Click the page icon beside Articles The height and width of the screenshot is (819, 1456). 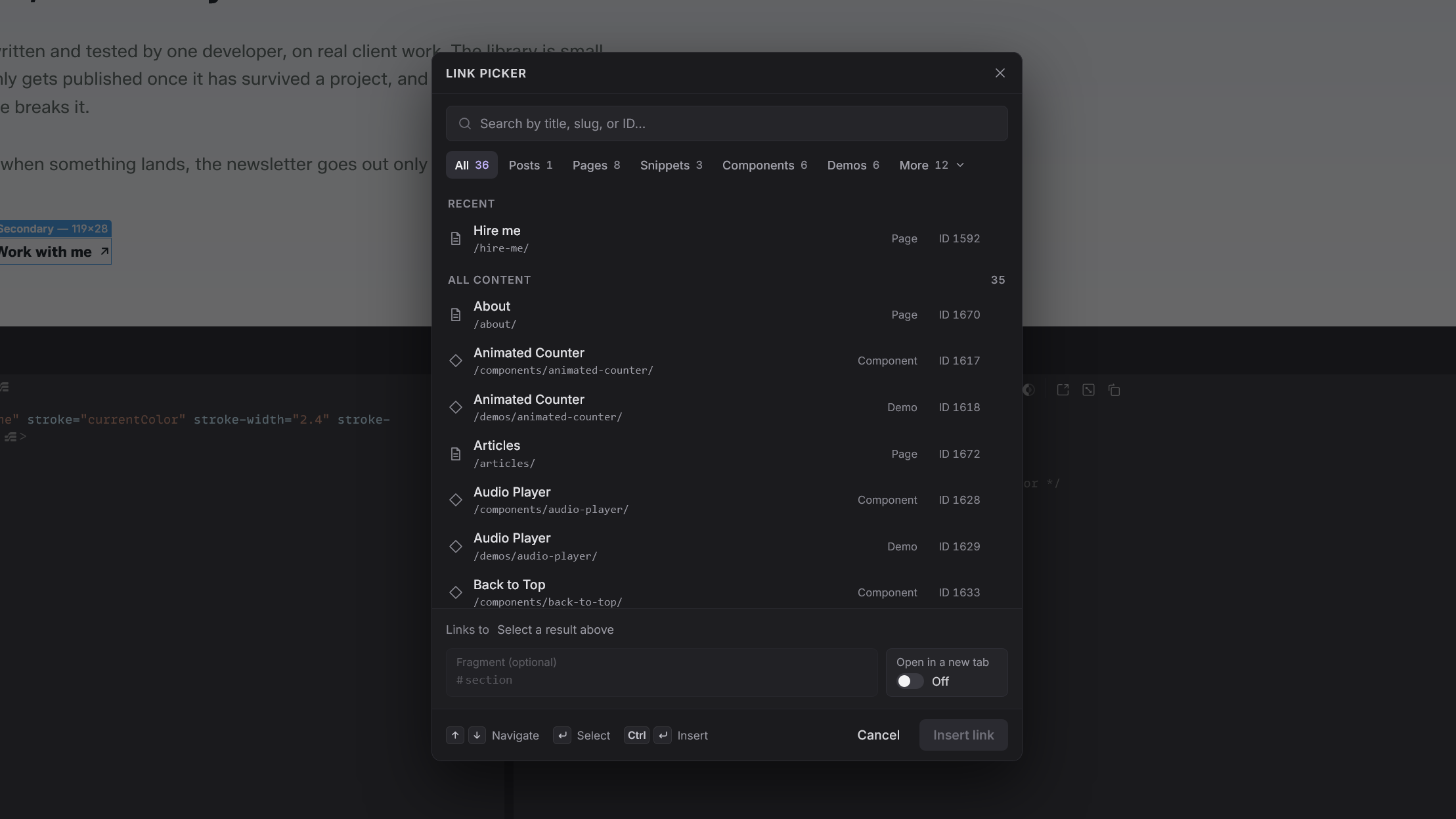tap(456, 454)
